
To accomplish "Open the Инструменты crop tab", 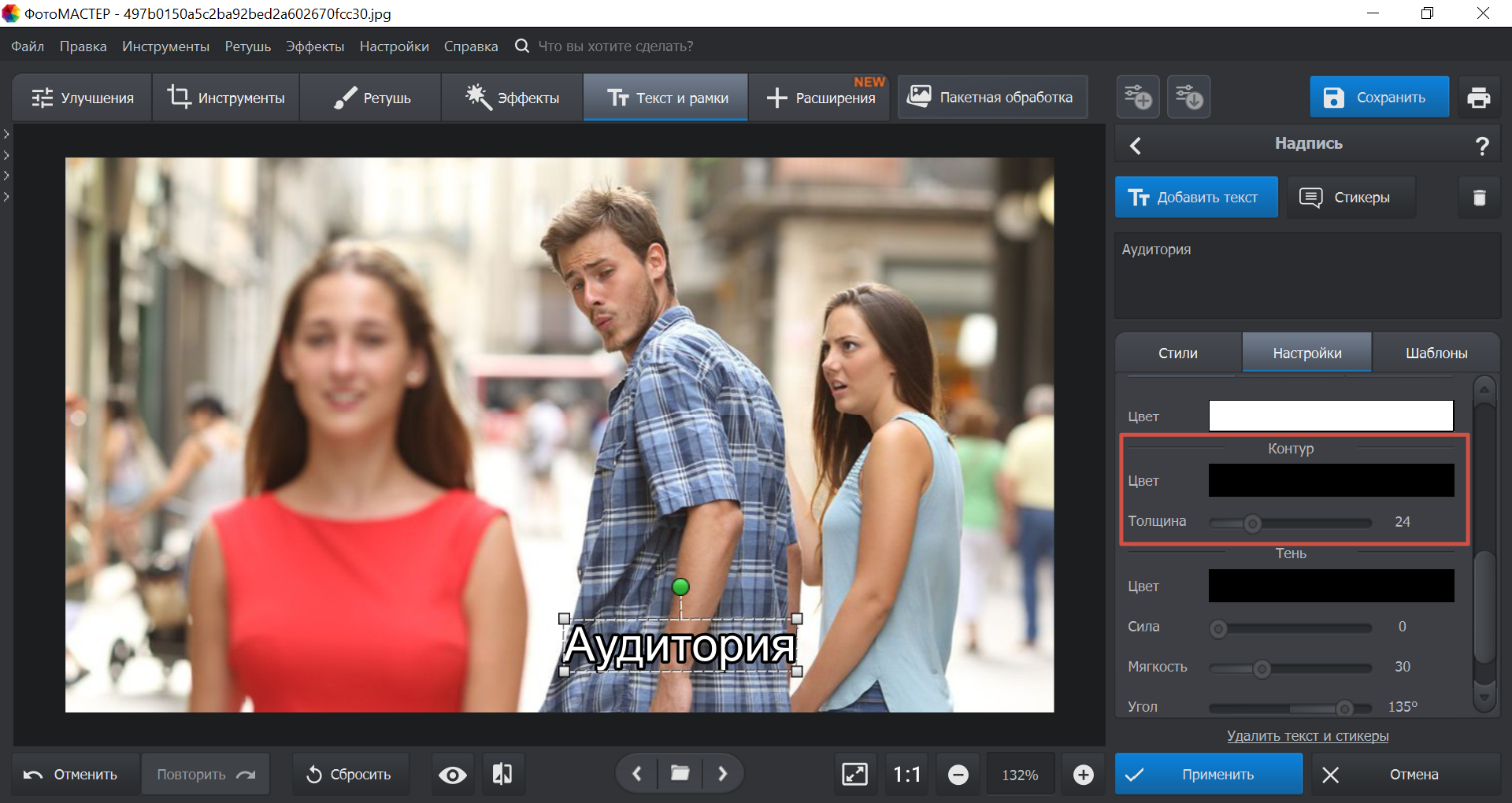I will 226,98.
